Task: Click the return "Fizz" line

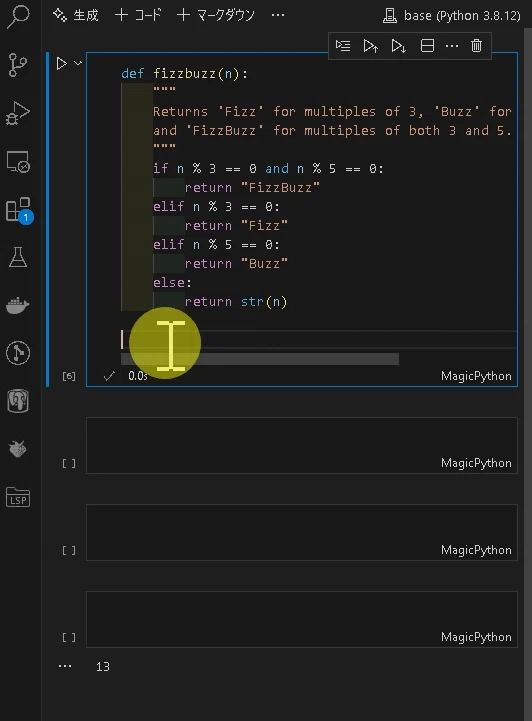Action: [x=236, y=226]
